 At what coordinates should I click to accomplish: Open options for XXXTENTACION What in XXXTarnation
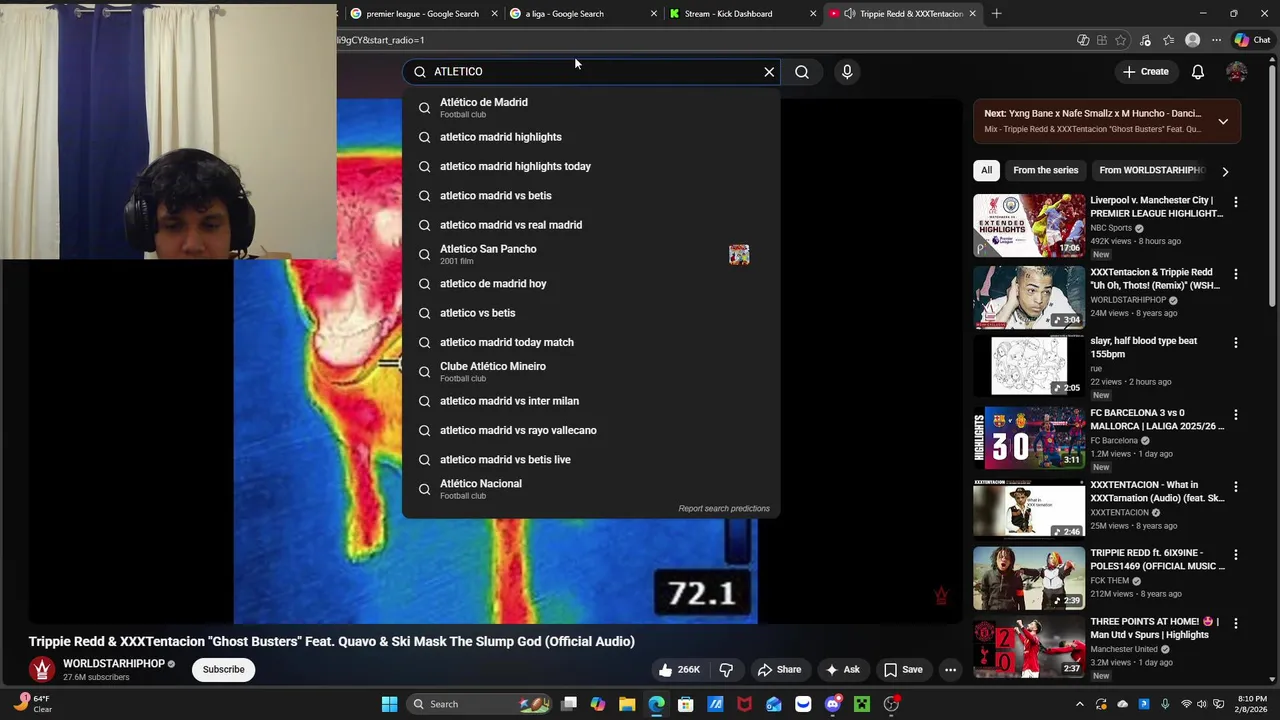pos(1236,487)
